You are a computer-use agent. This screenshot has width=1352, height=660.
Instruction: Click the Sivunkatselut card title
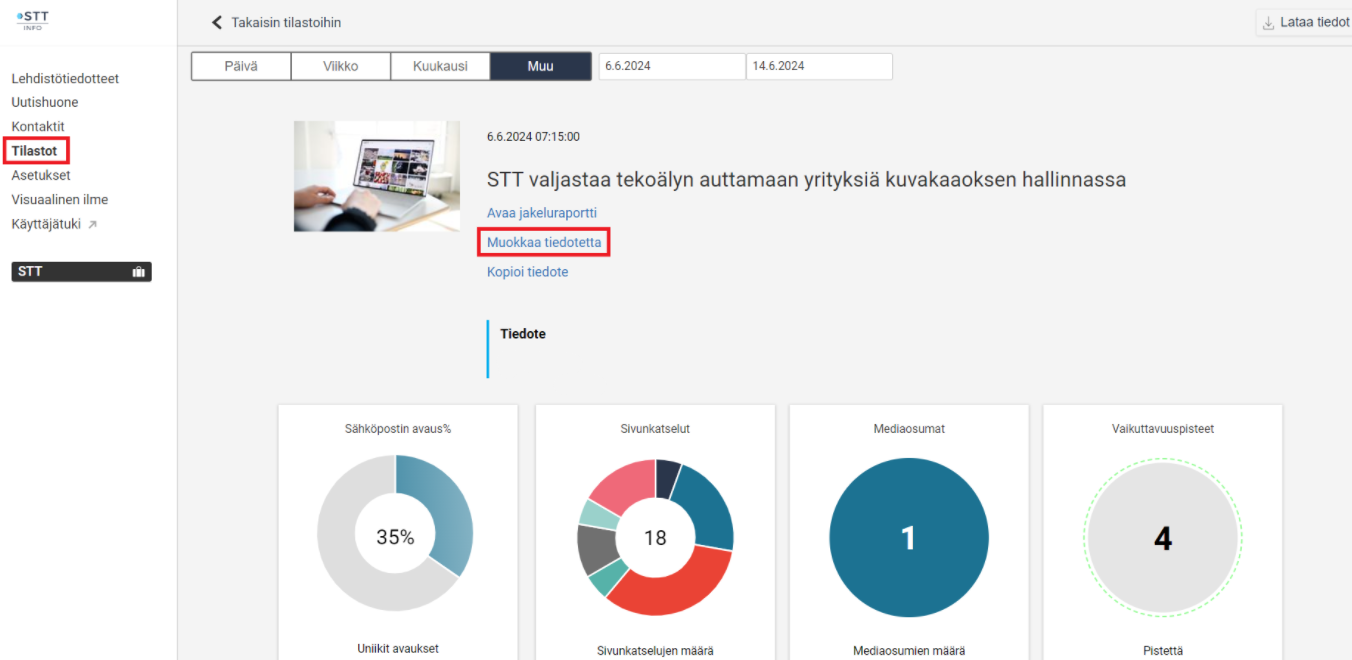(655, 429)
